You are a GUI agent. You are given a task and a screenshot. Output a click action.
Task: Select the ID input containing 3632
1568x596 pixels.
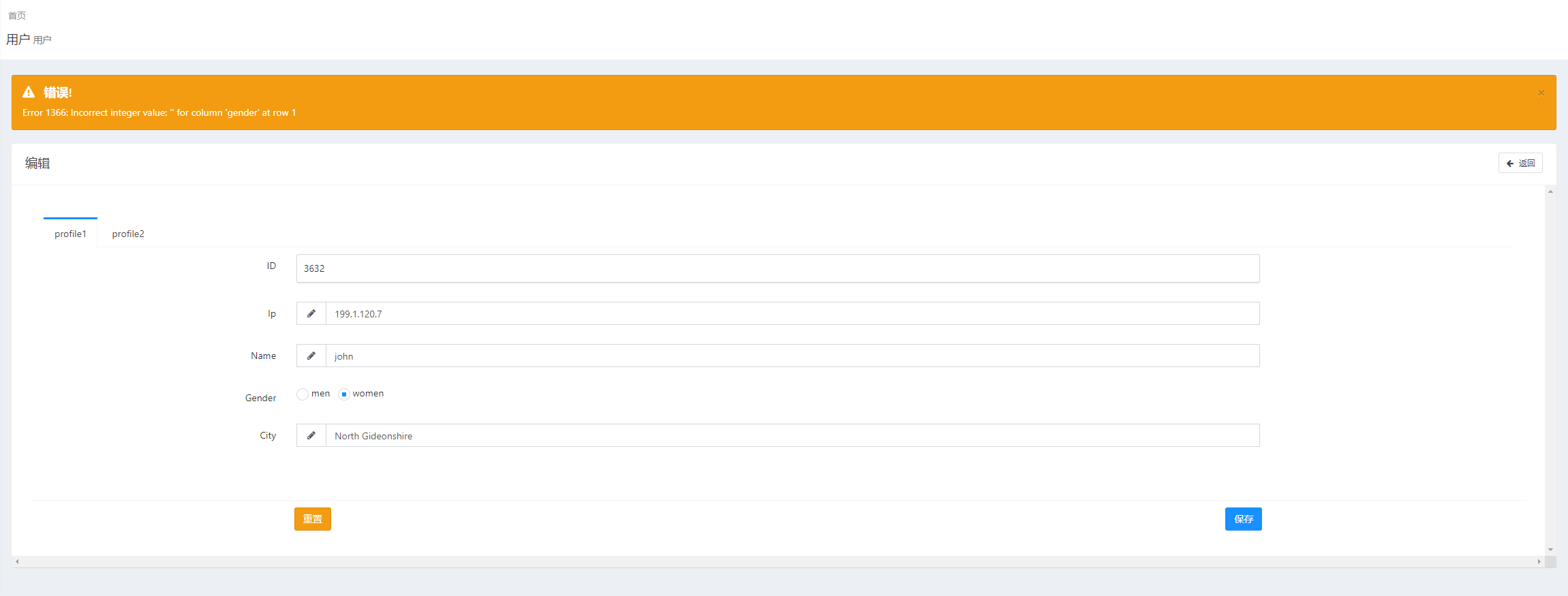777,268
